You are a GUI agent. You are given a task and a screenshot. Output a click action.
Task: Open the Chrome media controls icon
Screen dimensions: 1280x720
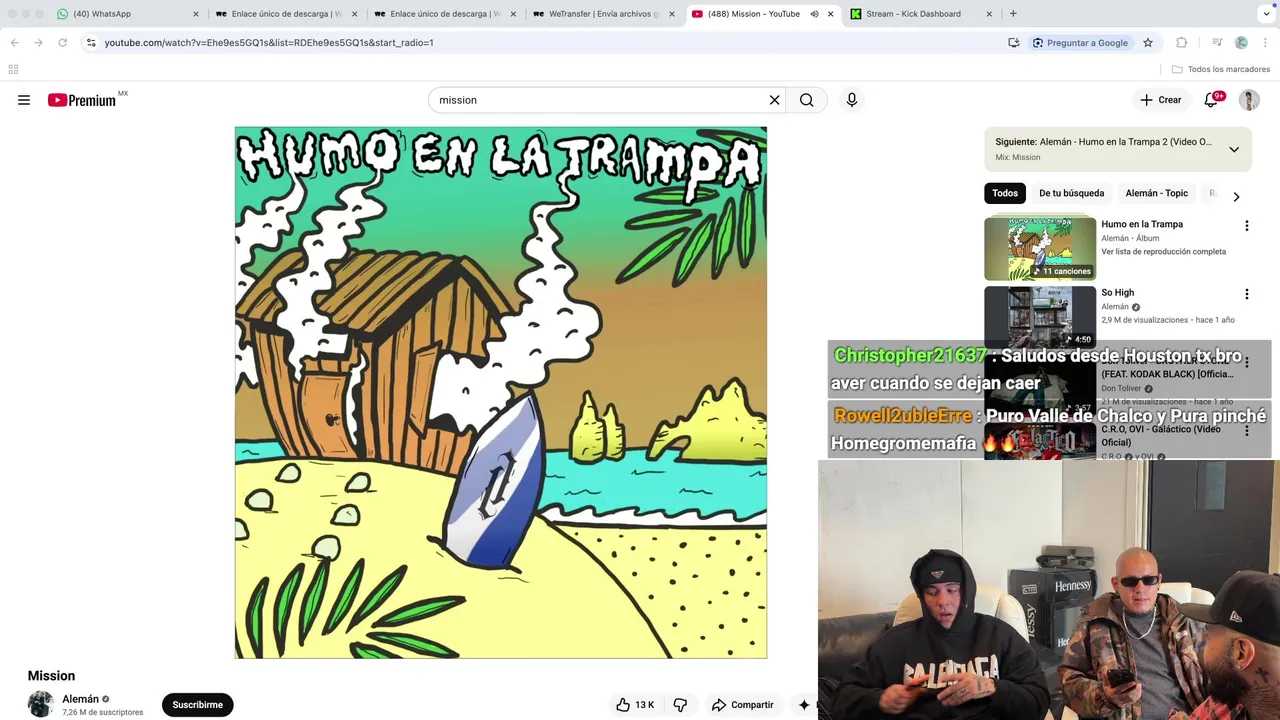tap(1217, 42)
